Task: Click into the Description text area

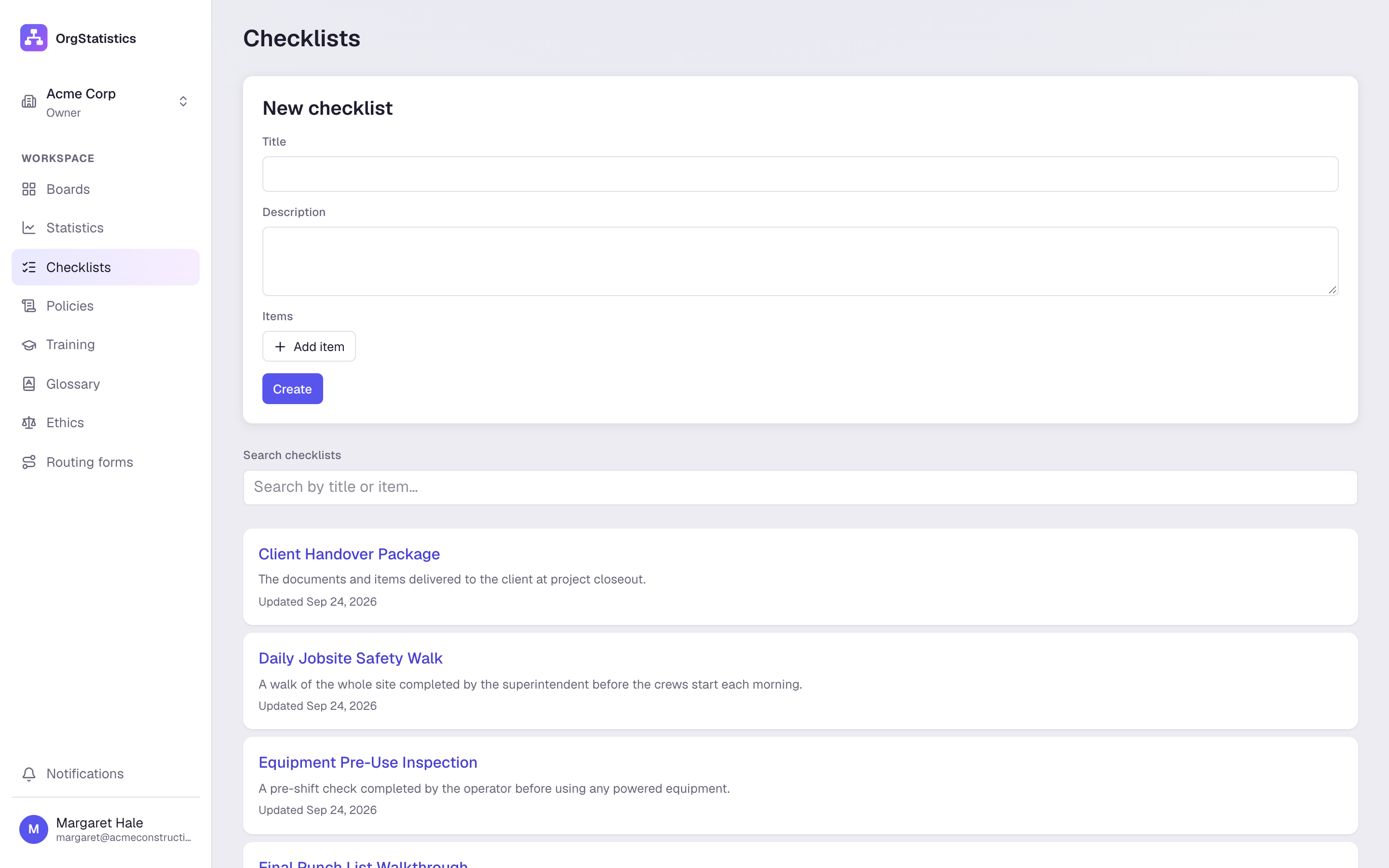Action: click(x=800, y=261)
